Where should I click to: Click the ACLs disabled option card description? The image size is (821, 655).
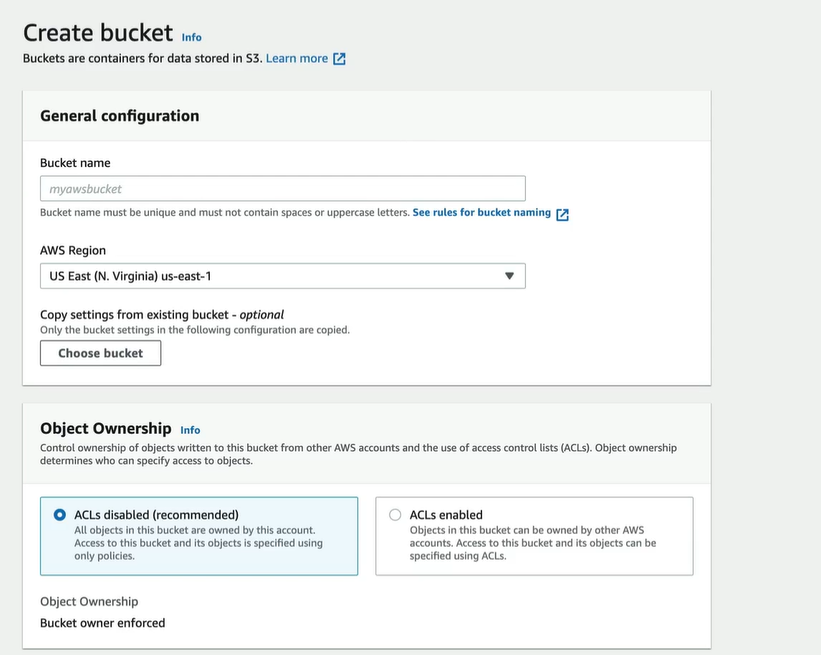click(x=198, y=543)
